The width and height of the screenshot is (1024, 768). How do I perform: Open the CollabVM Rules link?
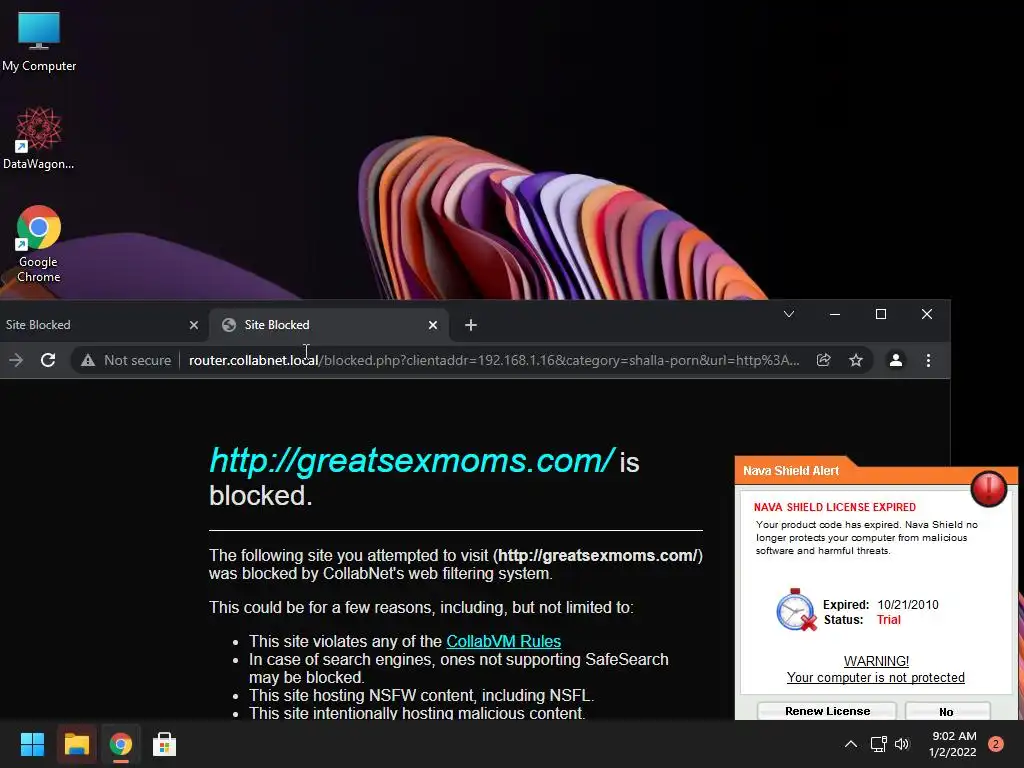click(504, 641)
